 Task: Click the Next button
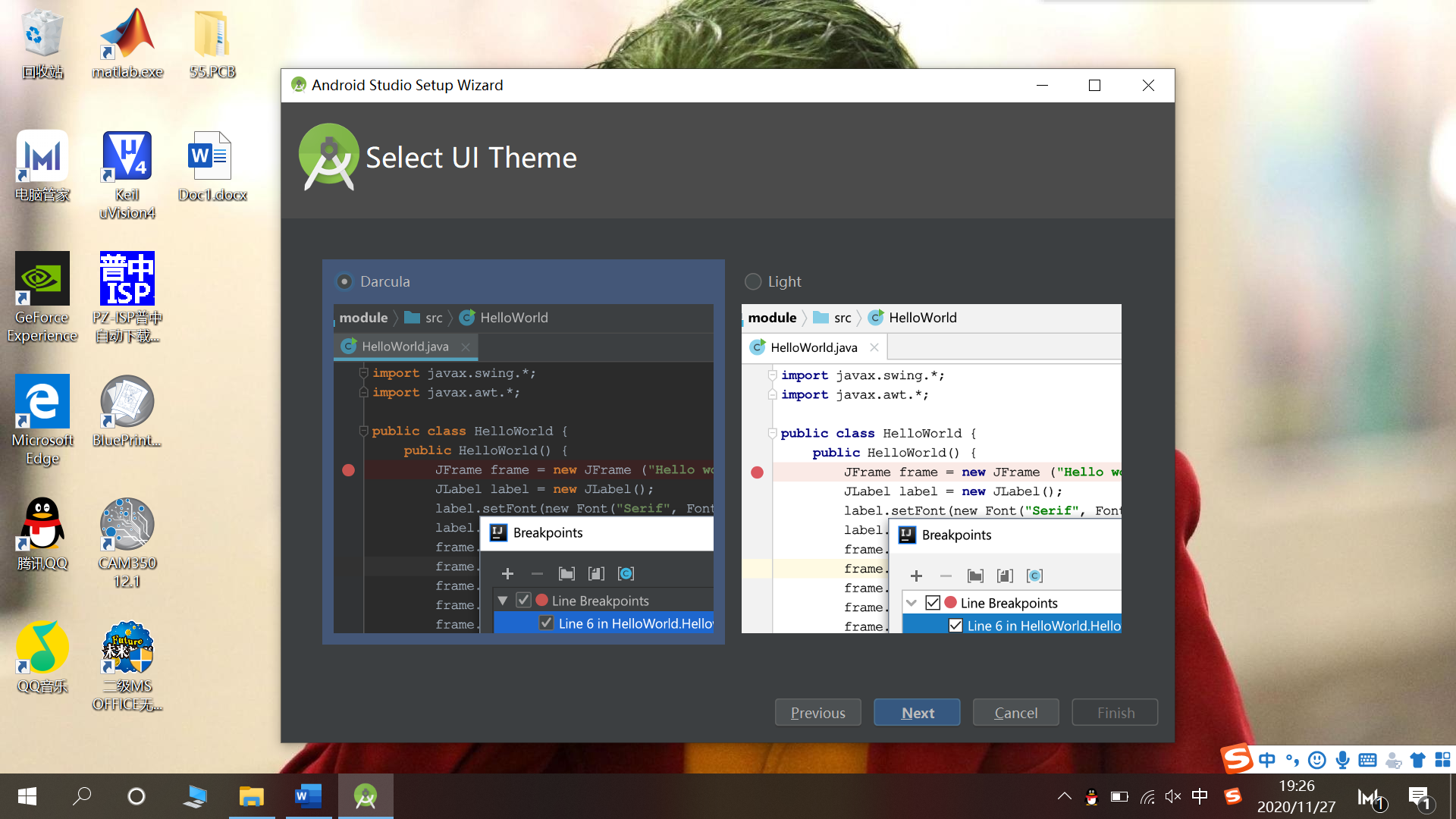click(917, 713)
